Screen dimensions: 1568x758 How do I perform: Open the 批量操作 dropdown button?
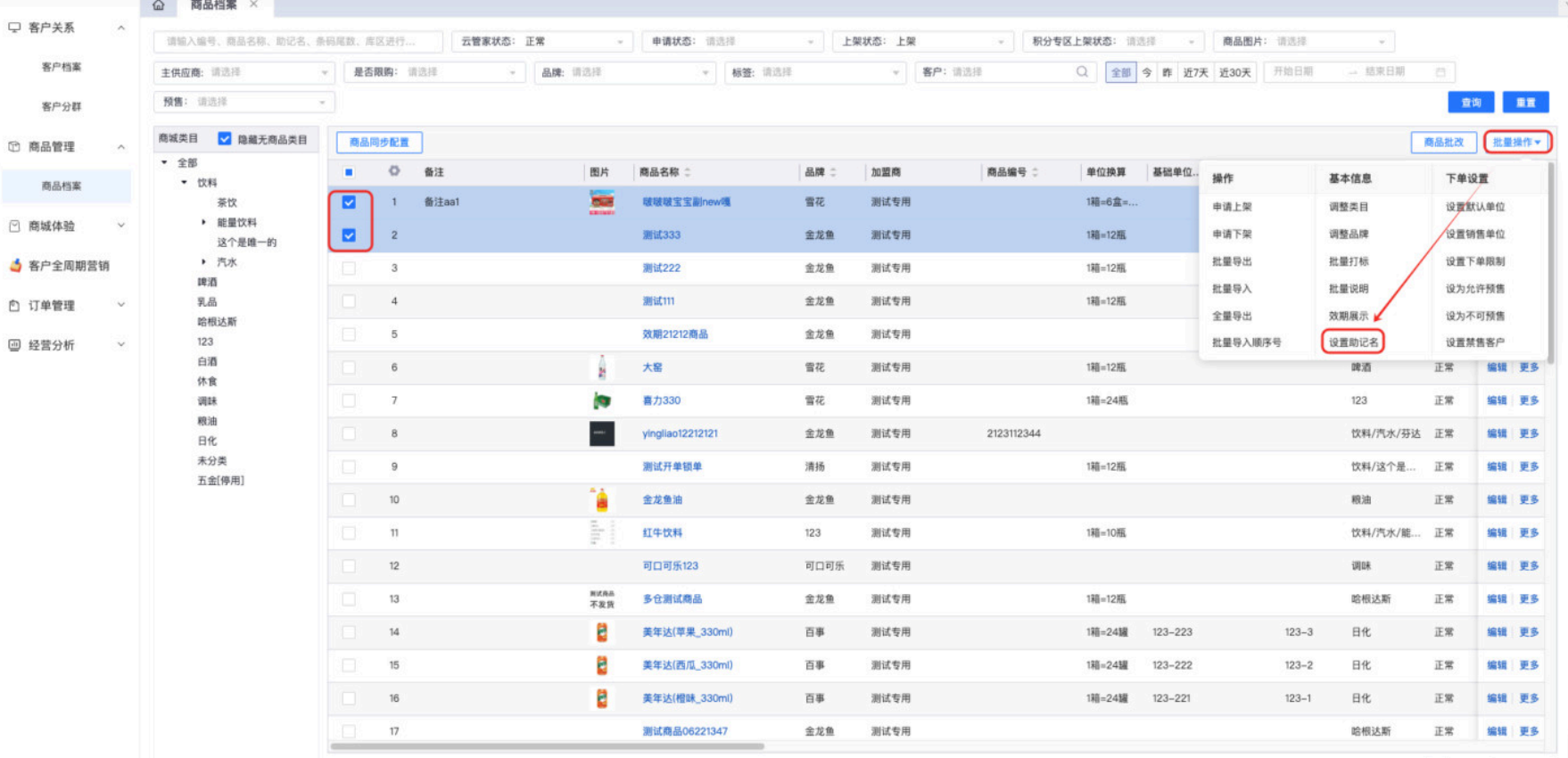coord(1517,143)
